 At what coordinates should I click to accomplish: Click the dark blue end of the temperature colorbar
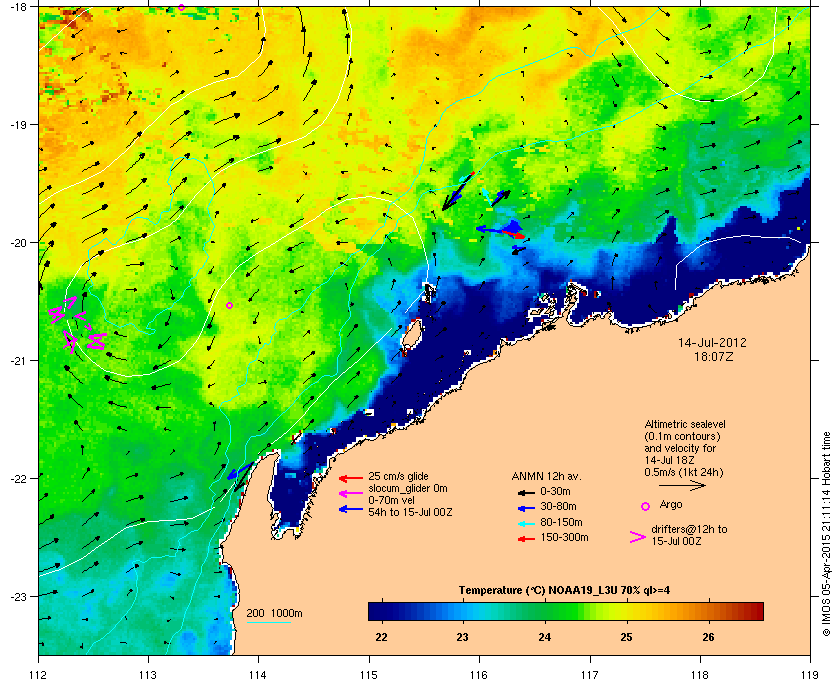(378, 611)
